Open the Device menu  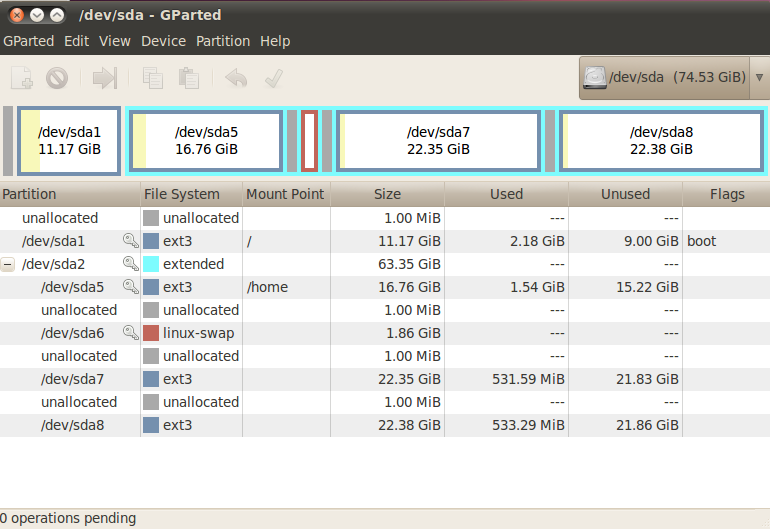tap(164, 41)
